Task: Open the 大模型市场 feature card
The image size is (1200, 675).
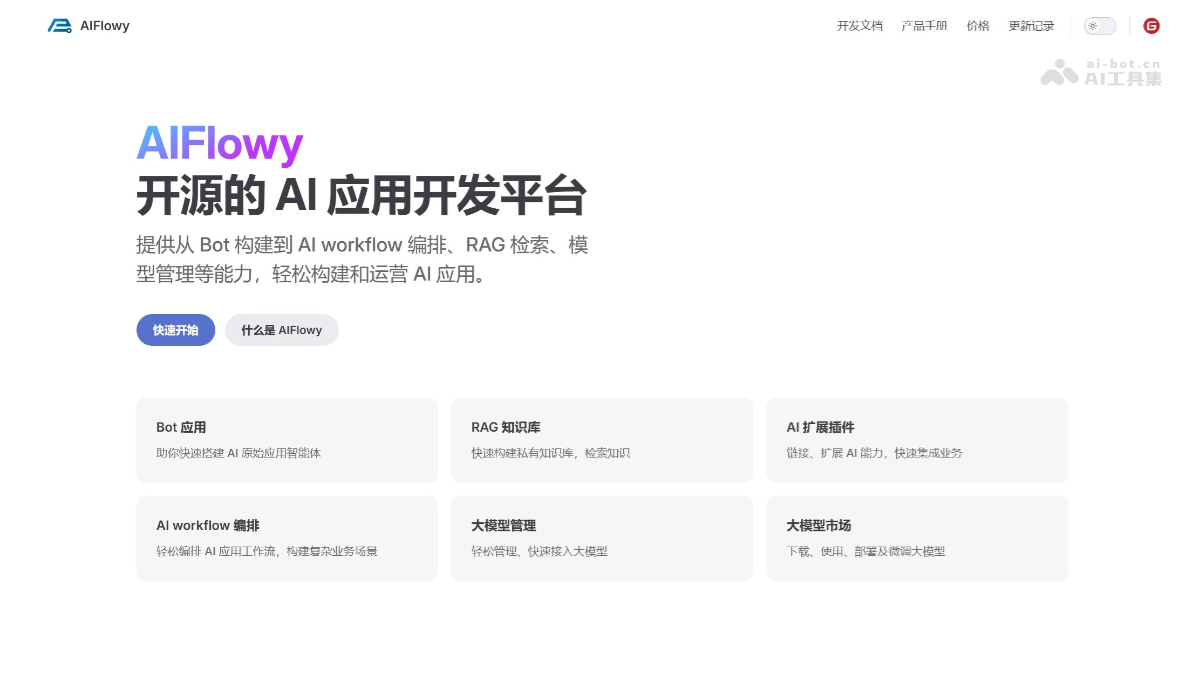Action: coord(917,538)
